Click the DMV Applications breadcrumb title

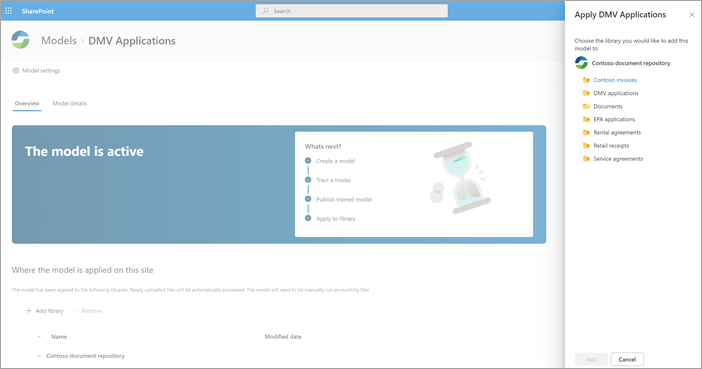click(x=132, y=41)
